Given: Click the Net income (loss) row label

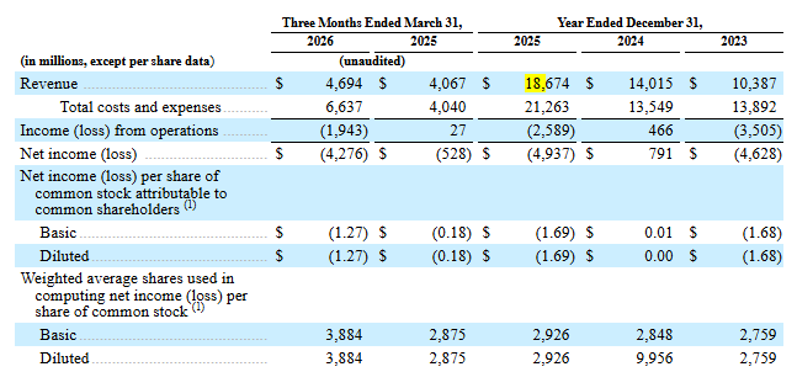Looking at the screenshot, I should (x=78, y=154).
